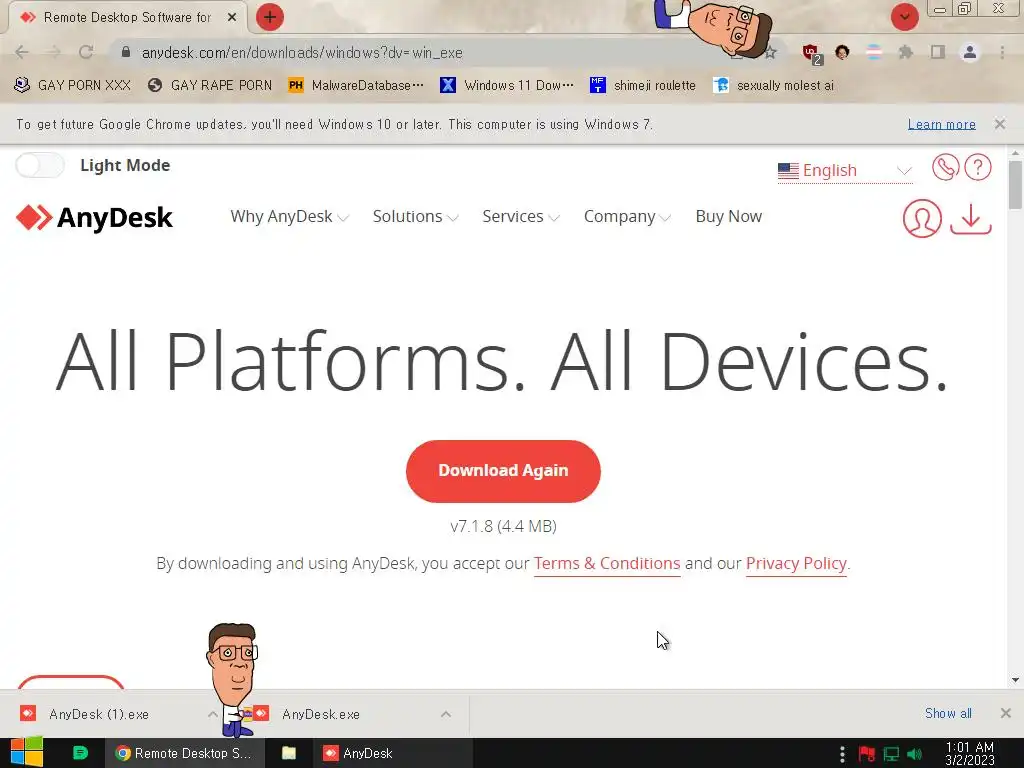The width and height of the screenshot is (1024, 768).
Task: Open options chevron for AnyDesk.exe download
Action: [x=446, y=714]
